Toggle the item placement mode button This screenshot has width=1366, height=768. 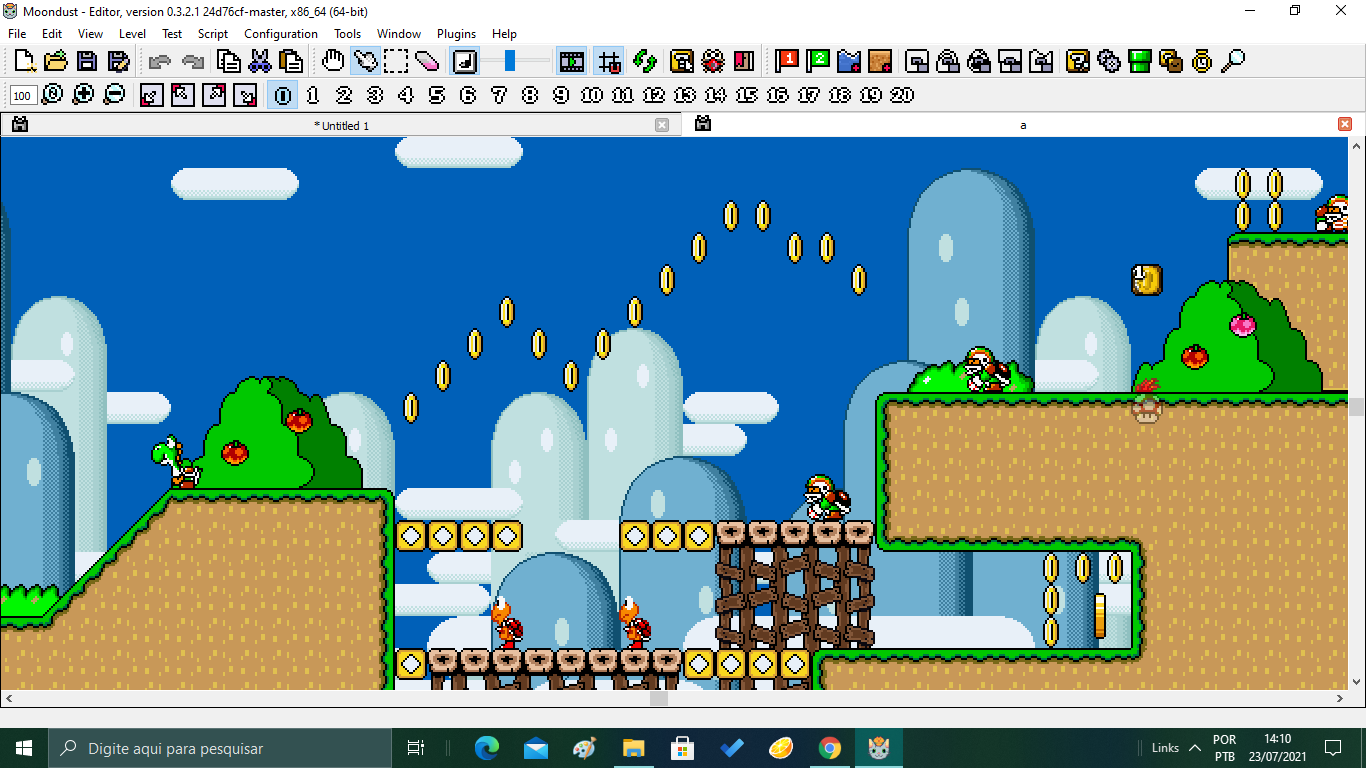(x=465, y=61)
